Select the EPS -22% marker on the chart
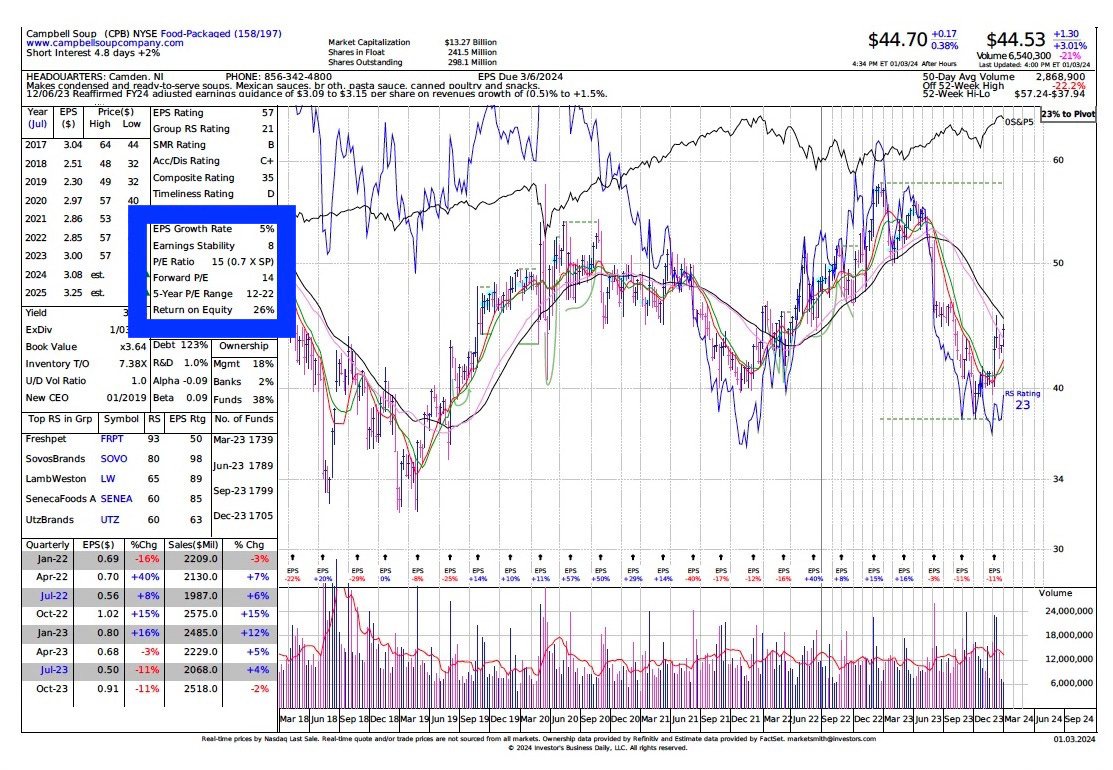Screen dimensions: 1113x770 (x=292, y=574)
